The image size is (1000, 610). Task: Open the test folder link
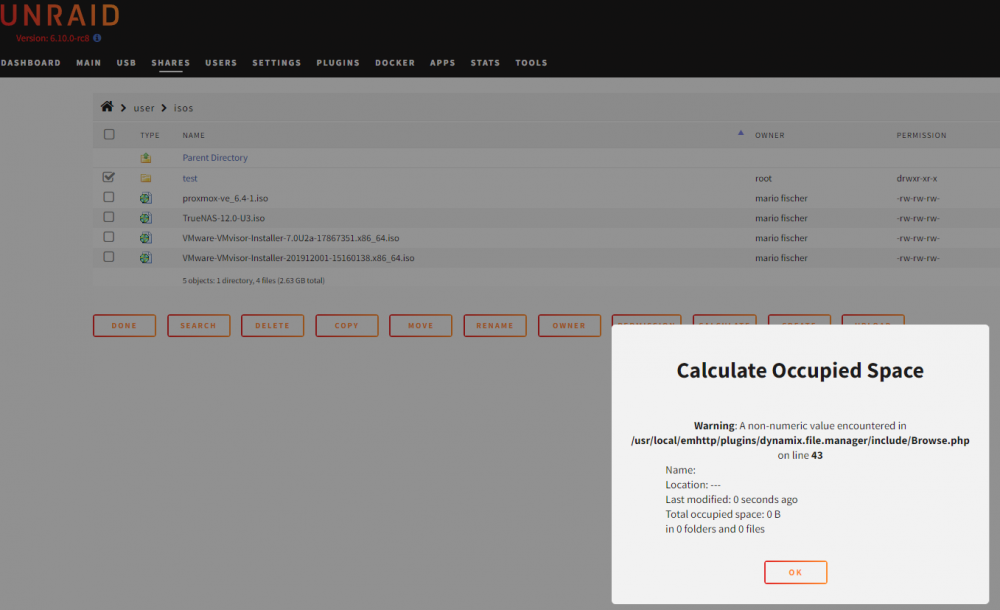click(x=190, y=178)
